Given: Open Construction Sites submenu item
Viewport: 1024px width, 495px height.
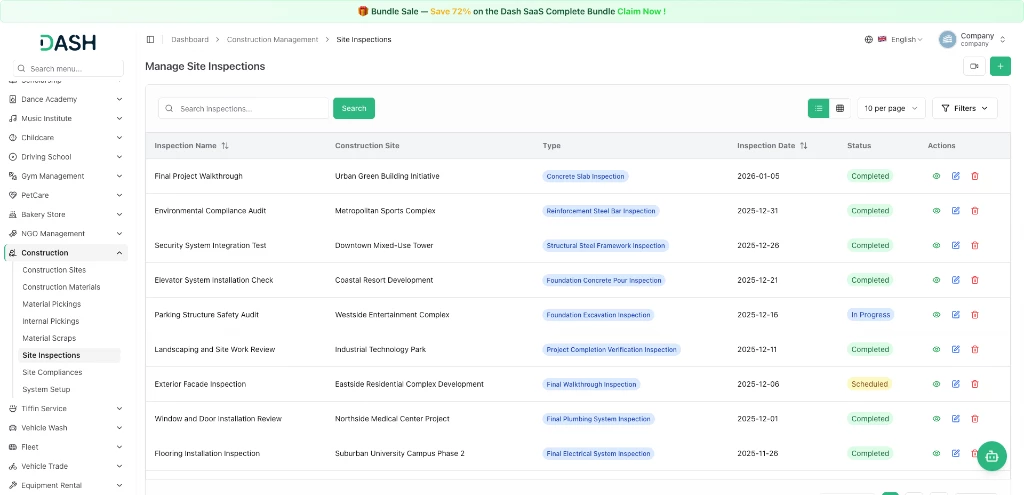Looking at the screenshot, I should click(x=54, y=270).
